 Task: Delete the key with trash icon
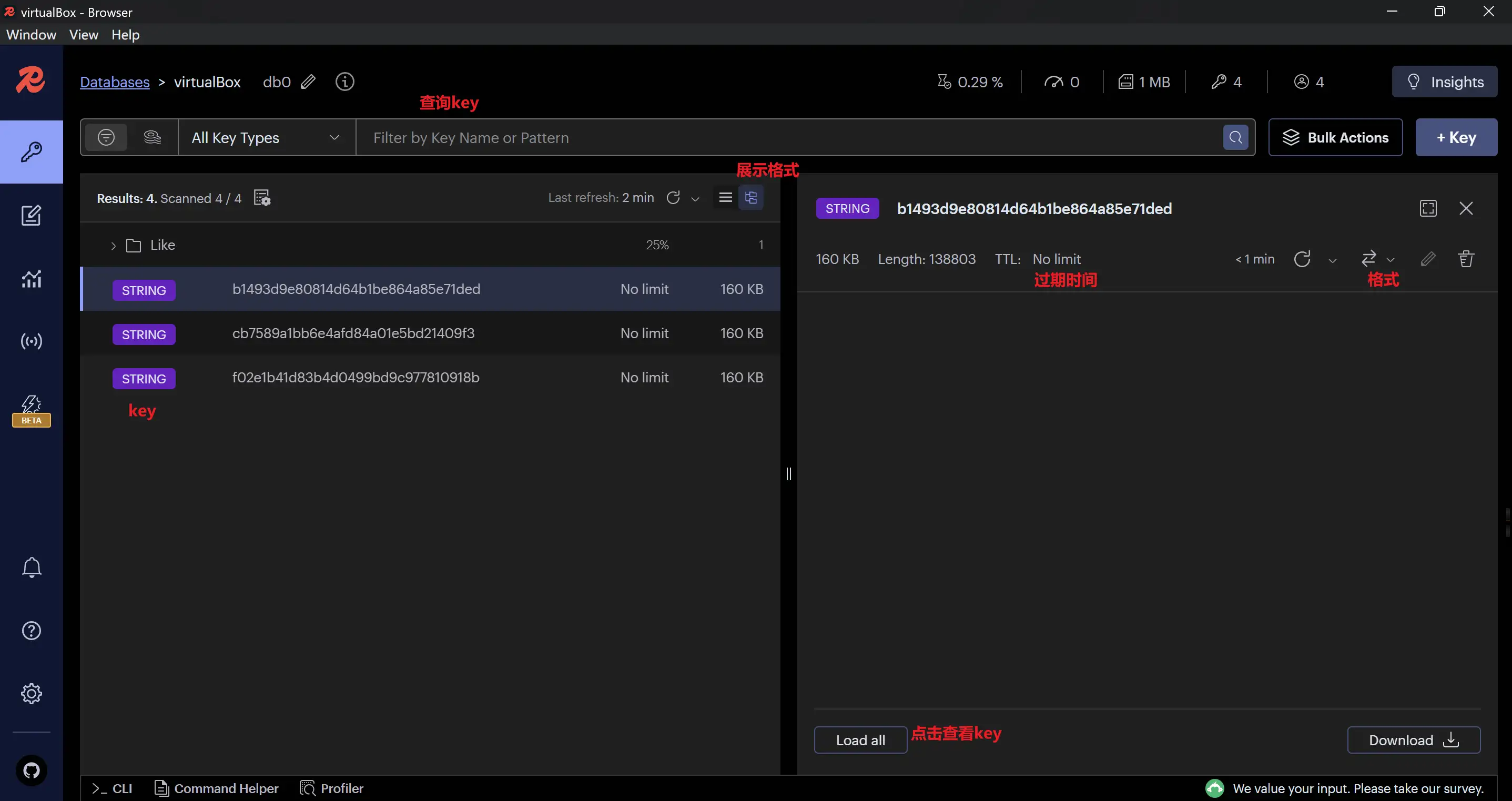(x=1466, y=259)
